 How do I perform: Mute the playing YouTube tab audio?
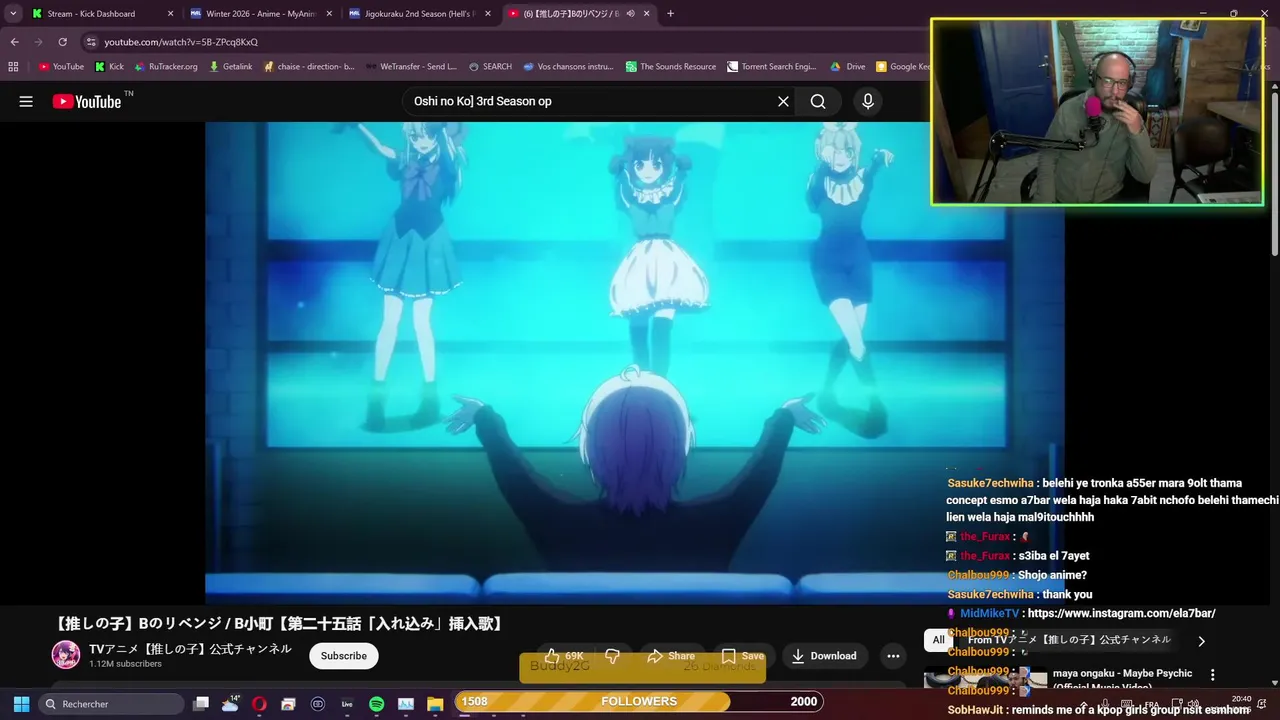tap(630, 14)
